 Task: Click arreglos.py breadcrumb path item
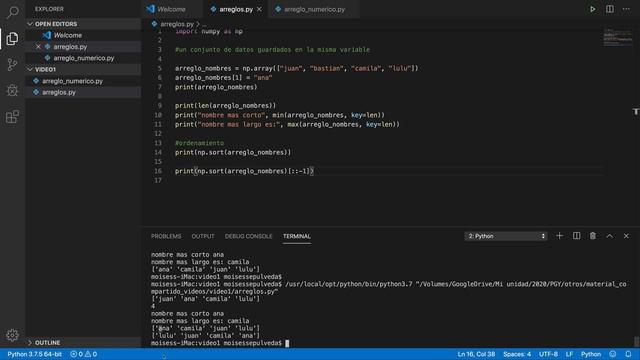[177, 24]
